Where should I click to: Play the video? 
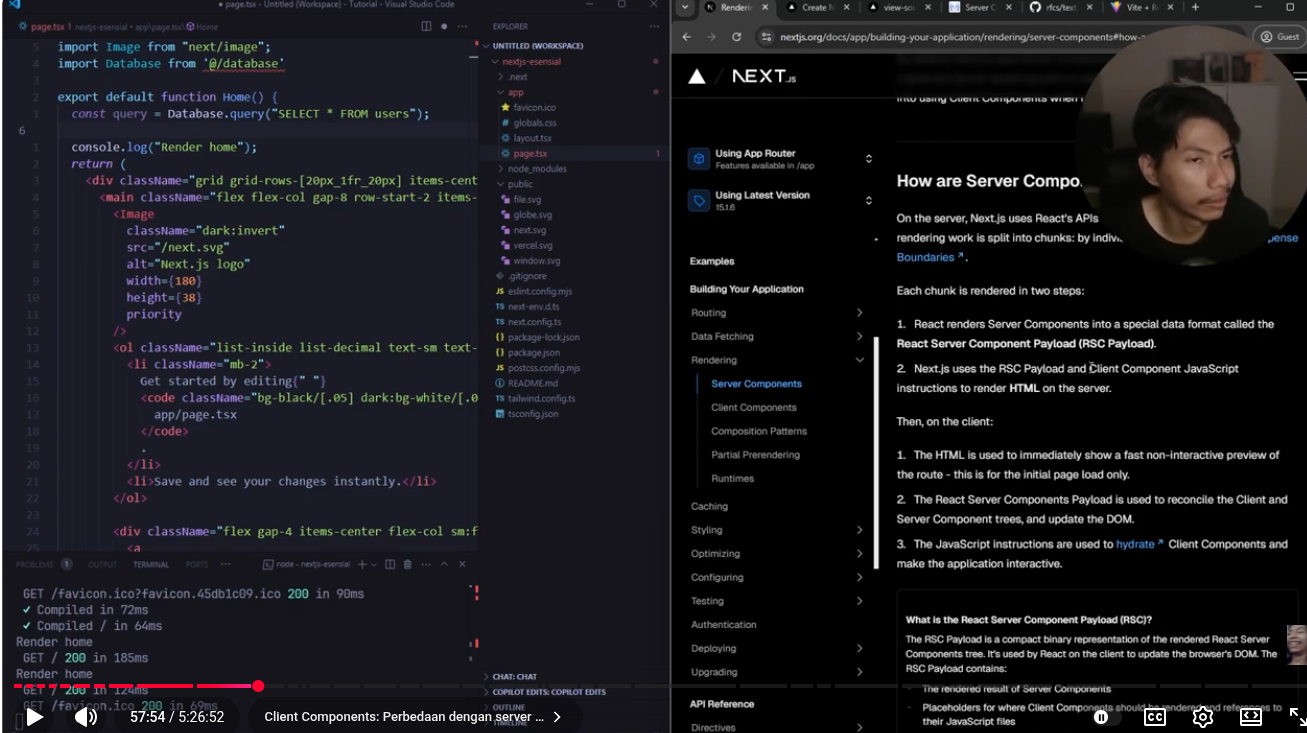[34, 716]
